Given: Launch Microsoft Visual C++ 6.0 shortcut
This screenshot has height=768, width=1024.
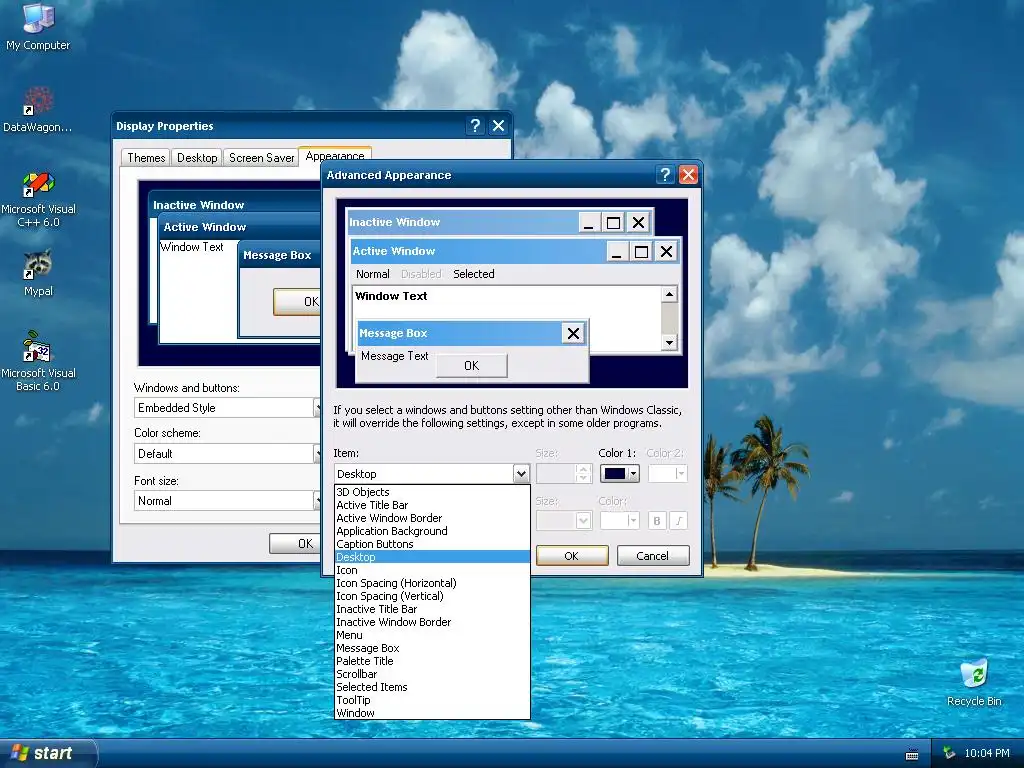Looking at the screenshot, I should 38,199.
